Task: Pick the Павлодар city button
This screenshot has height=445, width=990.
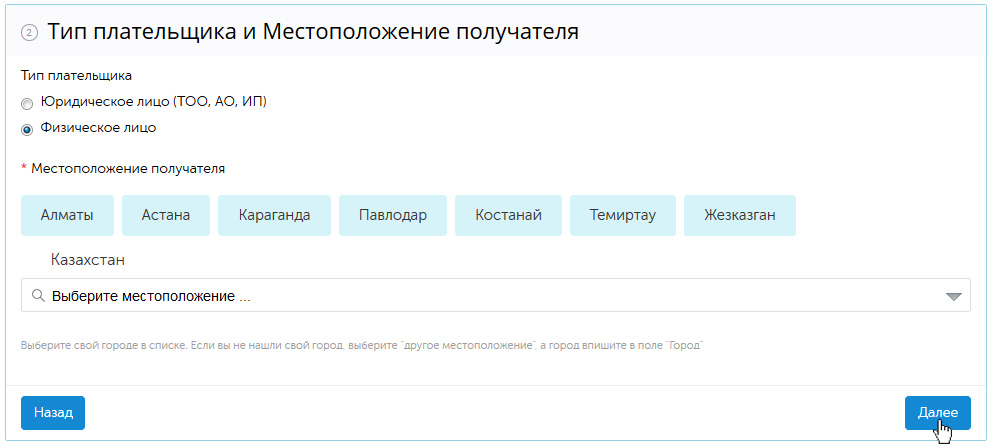Action: (392, 215)
